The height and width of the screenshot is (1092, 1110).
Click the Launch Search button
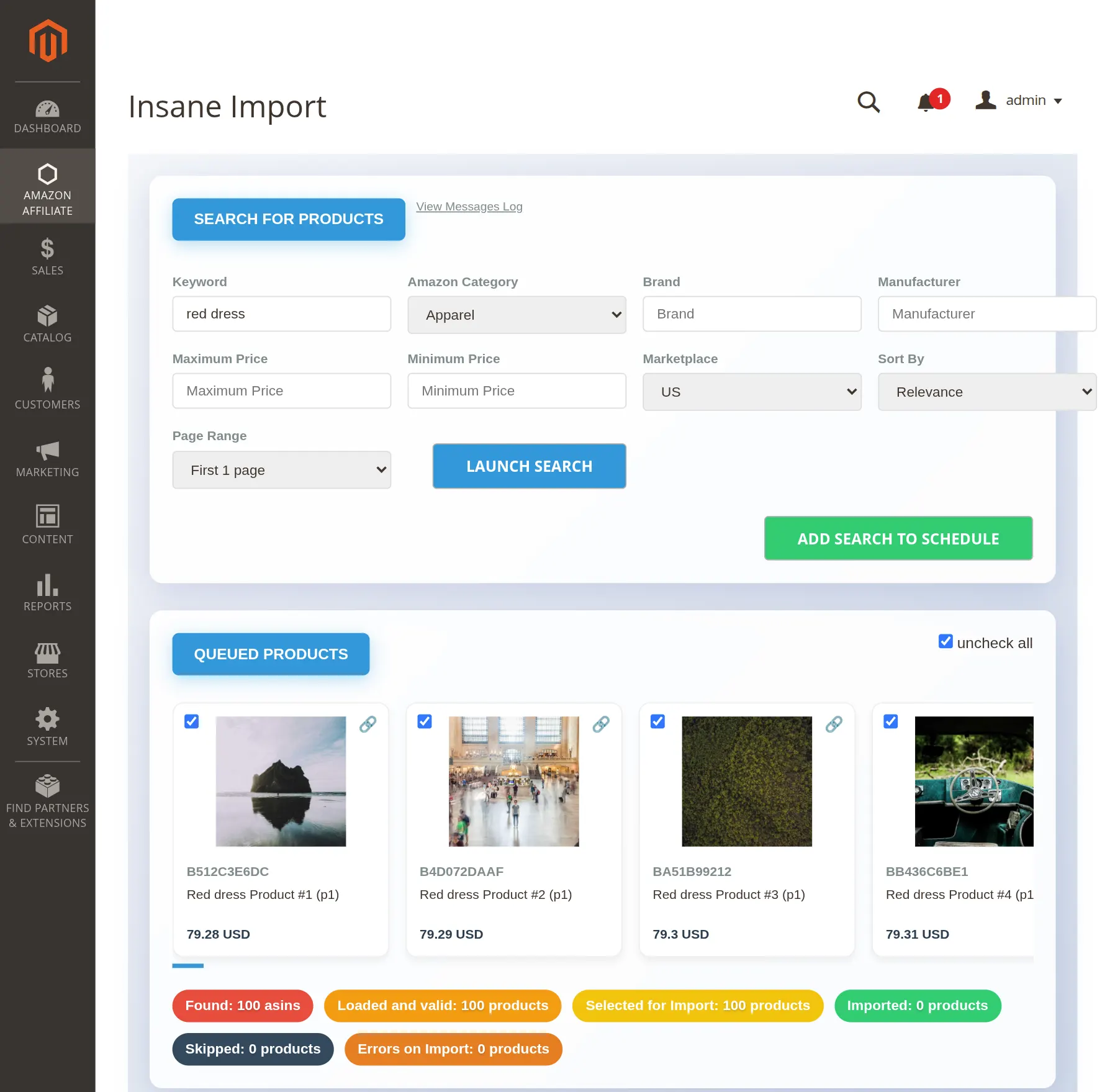pos(529,466)
